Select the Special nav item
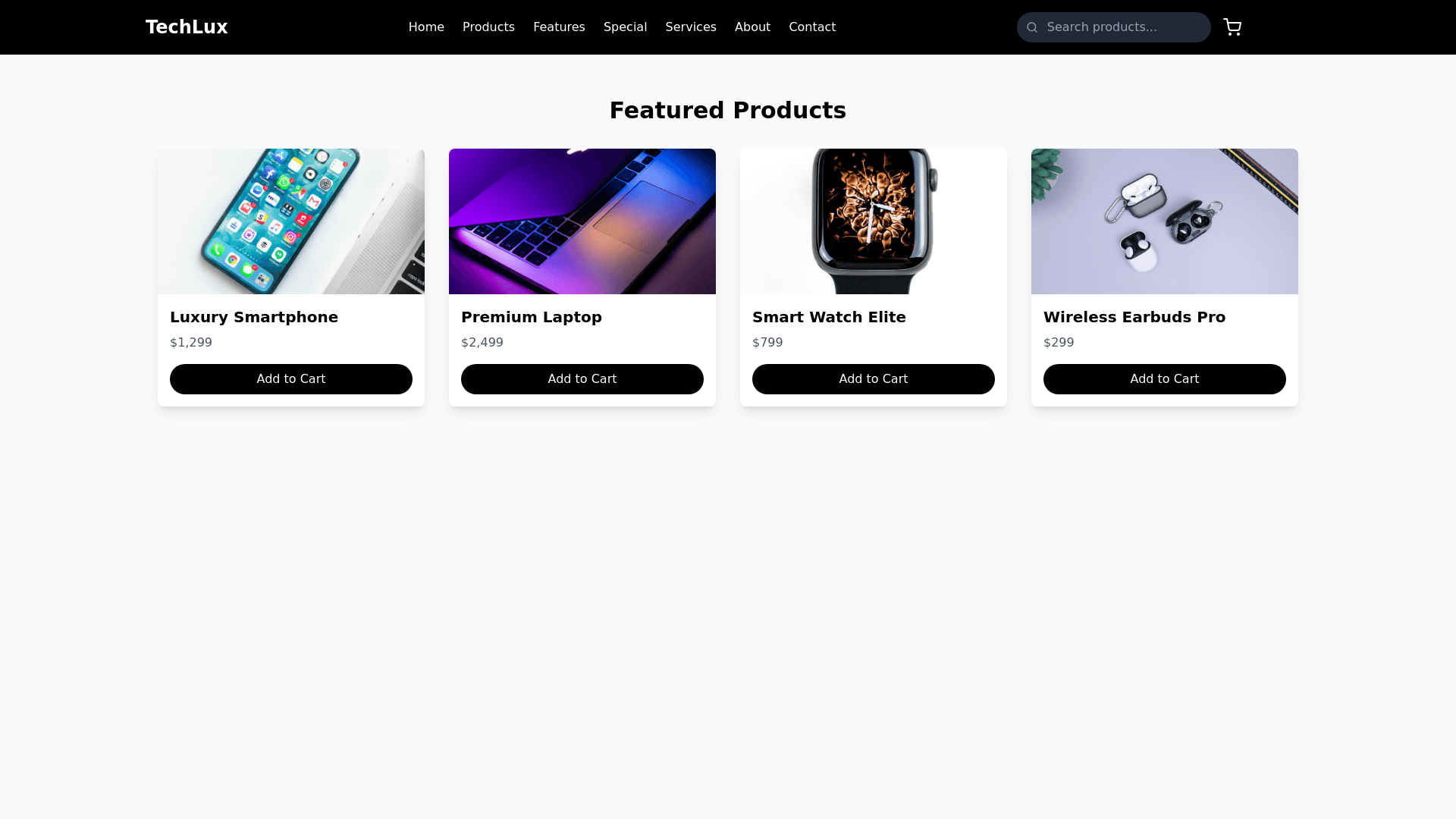 point(625,27)
